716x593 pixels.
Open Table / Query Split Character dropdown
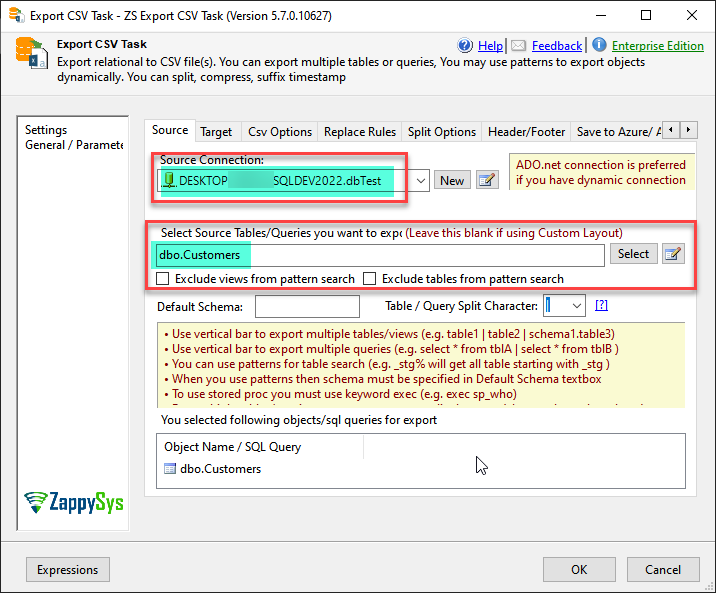[x=577, y=305]
